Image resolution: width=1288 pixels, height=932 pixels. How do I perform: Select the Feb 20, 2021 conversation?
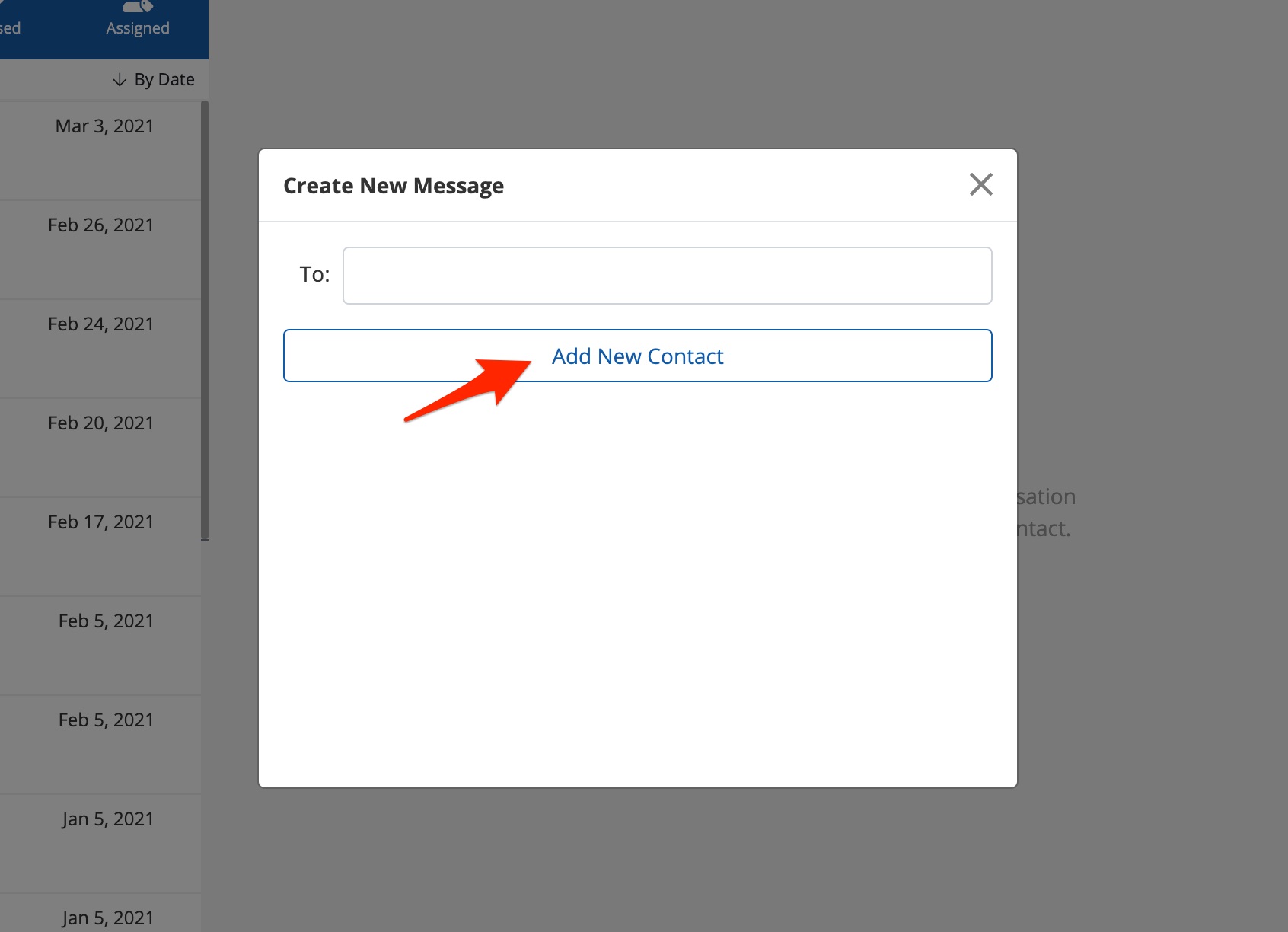pos(100,423)
